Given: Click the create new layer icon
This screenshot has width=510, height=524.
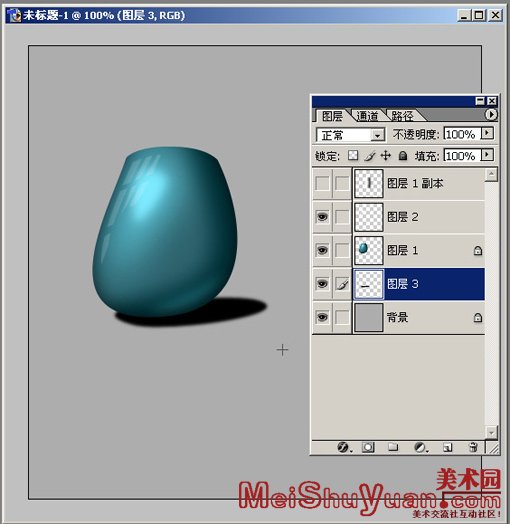Looking at the screenshot, I should click(448, 447).
